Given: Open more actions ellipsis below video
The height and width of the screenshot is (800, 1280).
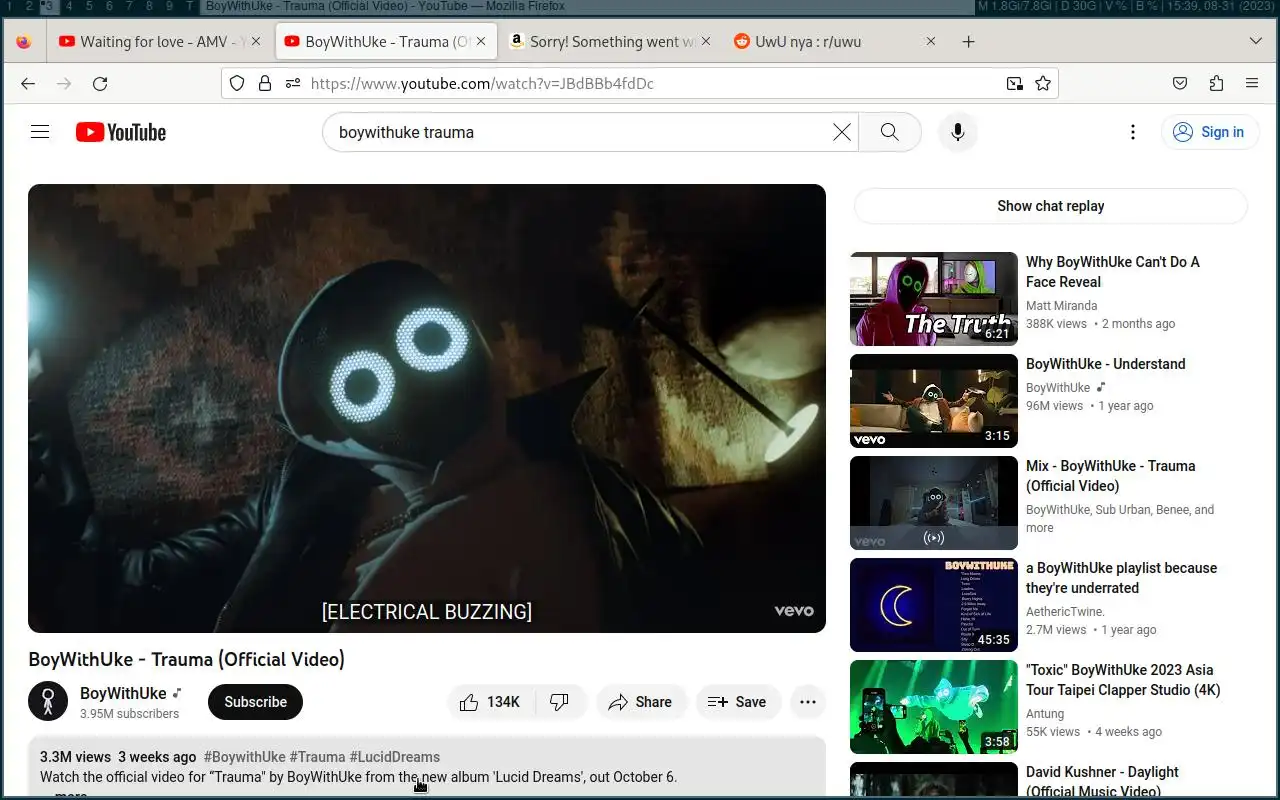Looking at the screenshot, I should click(x=808, y=702).
